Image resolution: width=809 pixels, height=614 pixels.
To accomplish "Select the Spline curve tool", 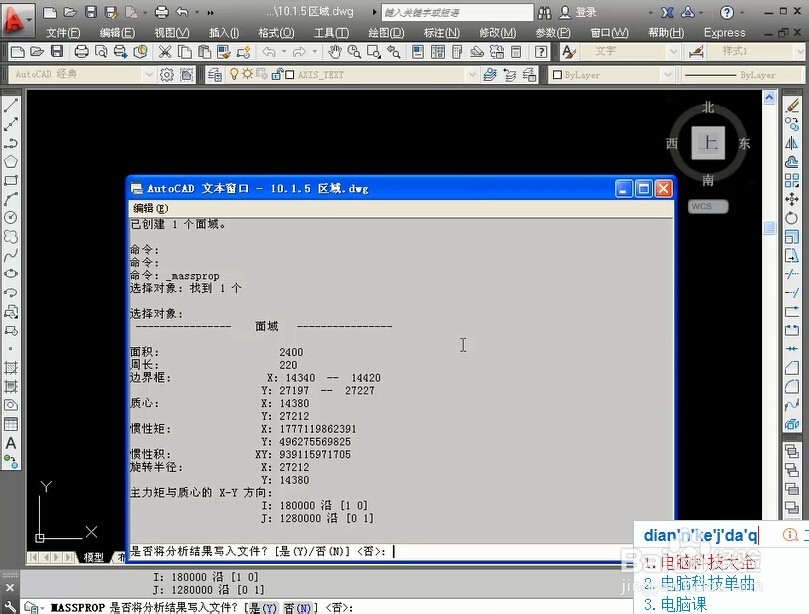I will tap(11, 255).
